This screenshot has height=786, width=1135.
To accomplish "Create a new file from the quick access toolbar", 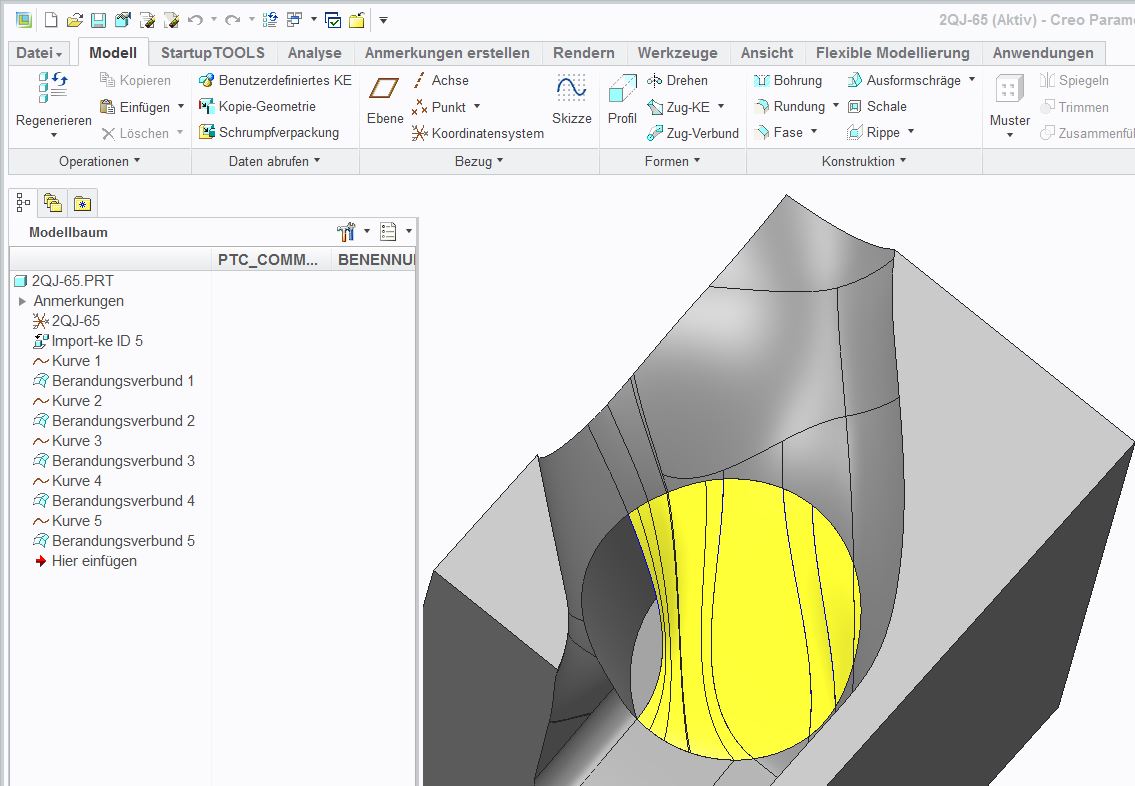I will pos(51,20).
